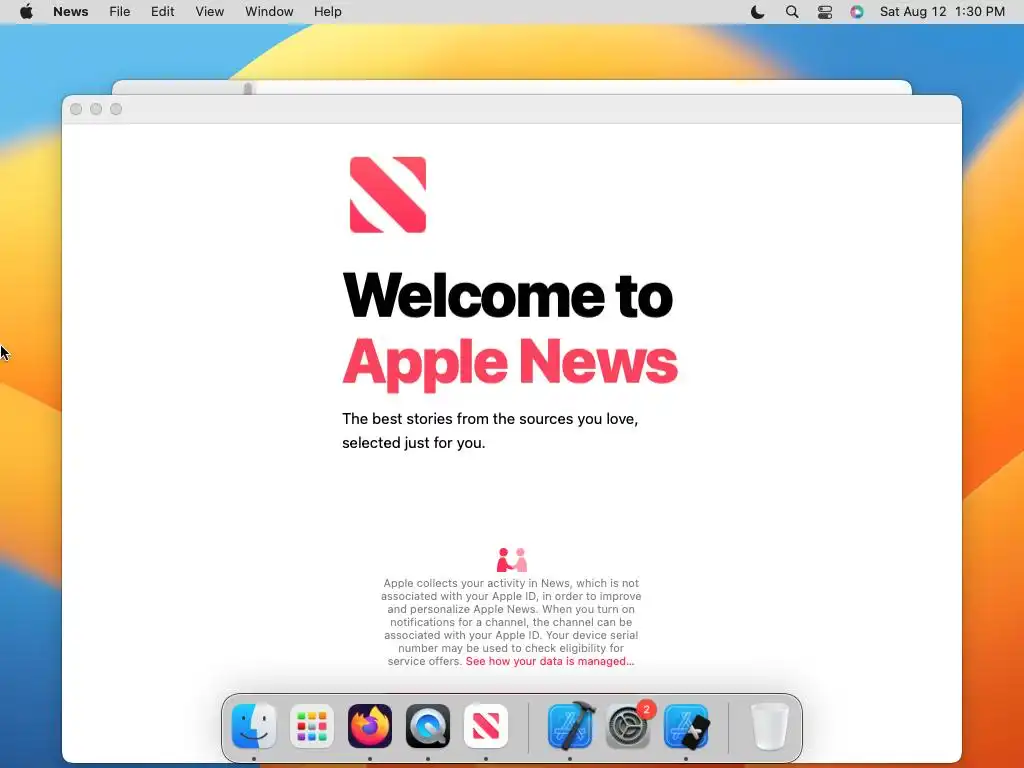Image resolution: width=1024 pixels, height=768 pixels.
Task: Toggle Do Not Disturb moon icon
Action: tap(758, 12)
